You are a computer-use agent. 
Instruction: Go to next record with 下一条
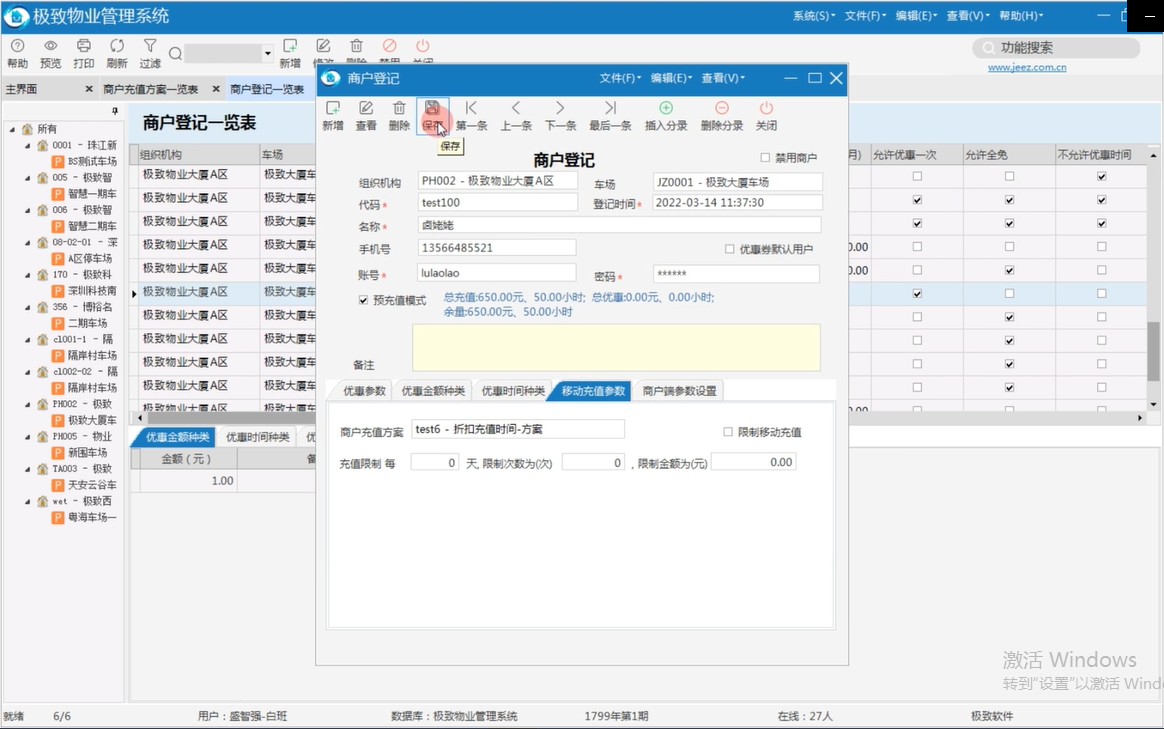pos(560,109)
